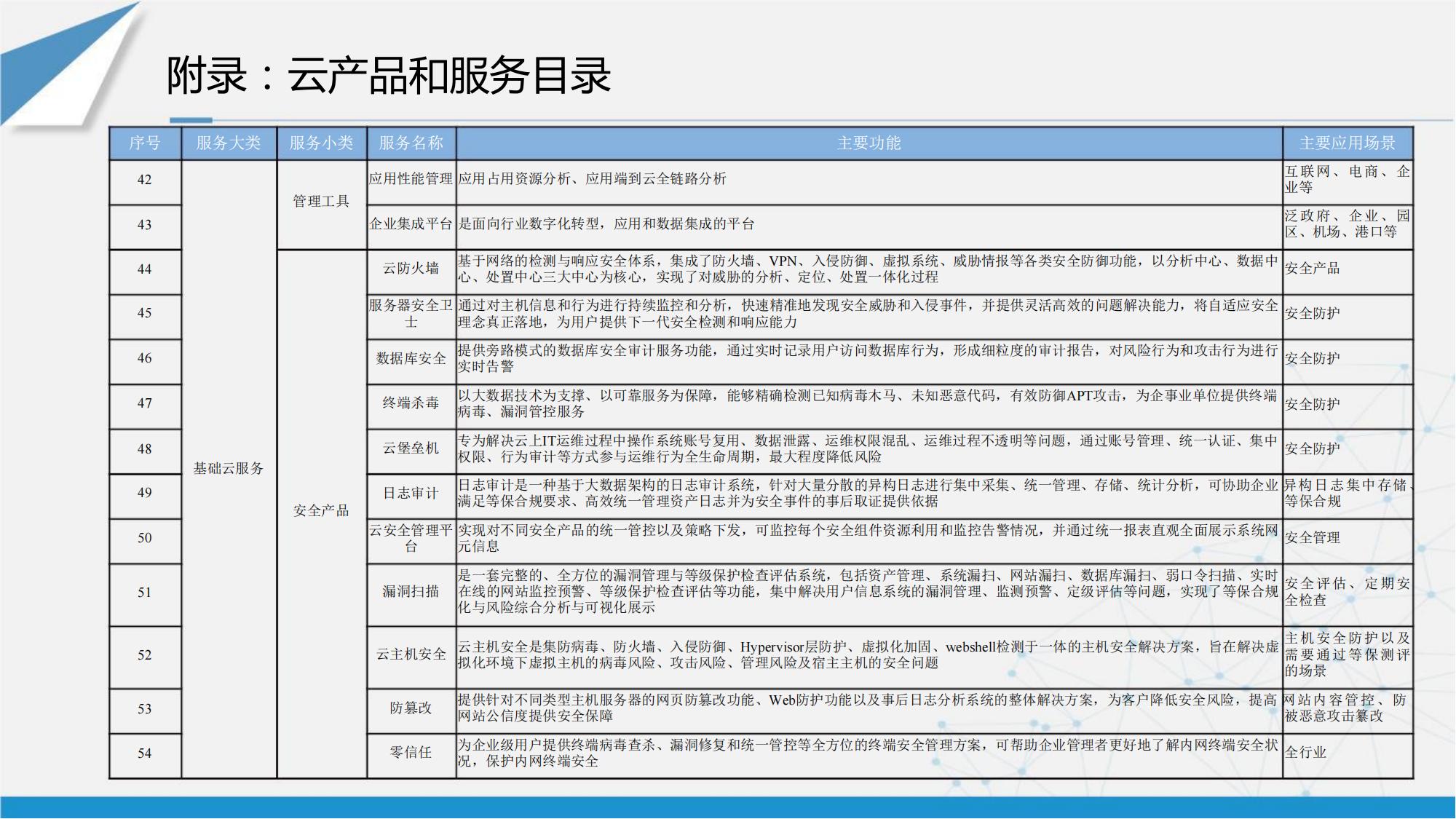Select the 主要应用场景 column header
The height and width of the screenshot is (819, 1456).
coord(1348,143)
